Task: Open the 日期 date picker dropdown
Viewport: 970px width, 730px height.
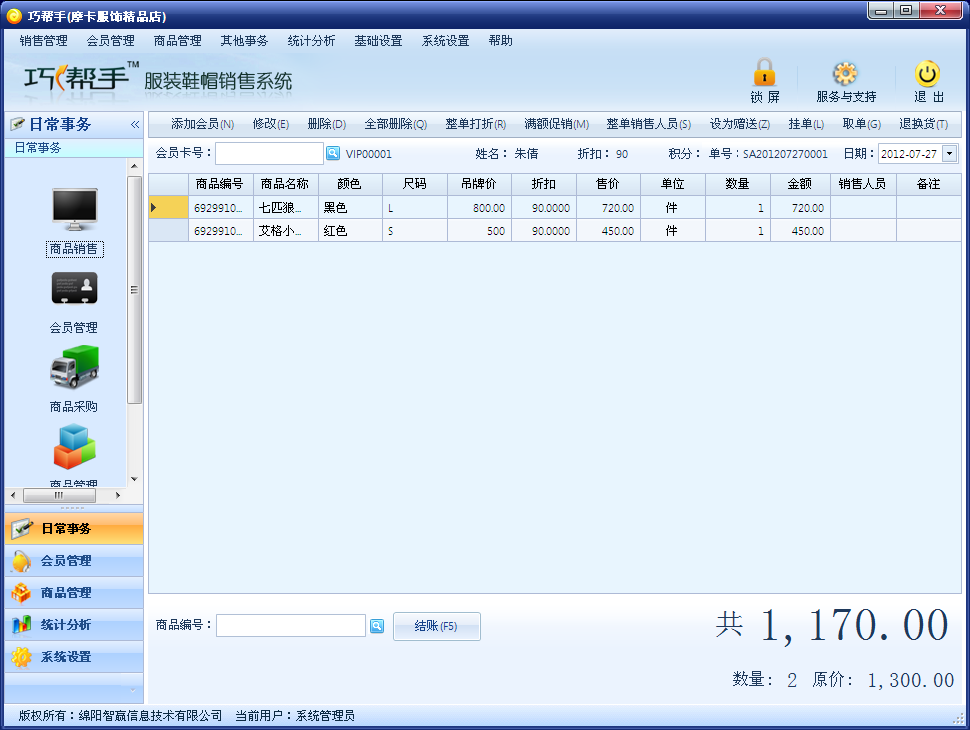Action: 951,153
